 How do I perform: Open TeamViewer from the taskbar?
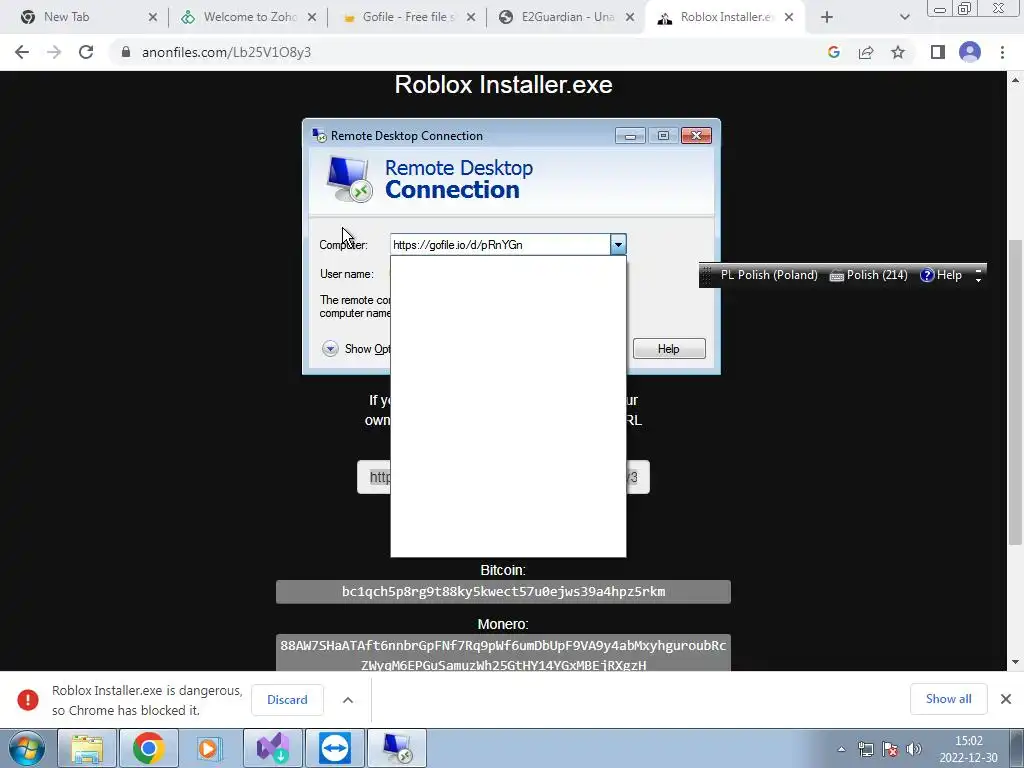coord(334,748)
